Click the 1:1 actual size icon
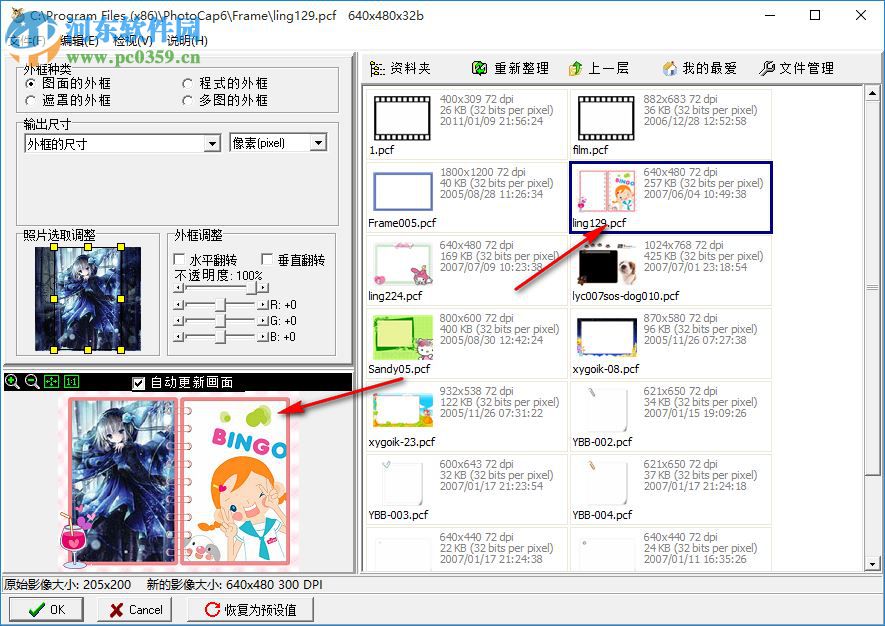The height and width of the screenshot is (626, 885). point(70,381)
